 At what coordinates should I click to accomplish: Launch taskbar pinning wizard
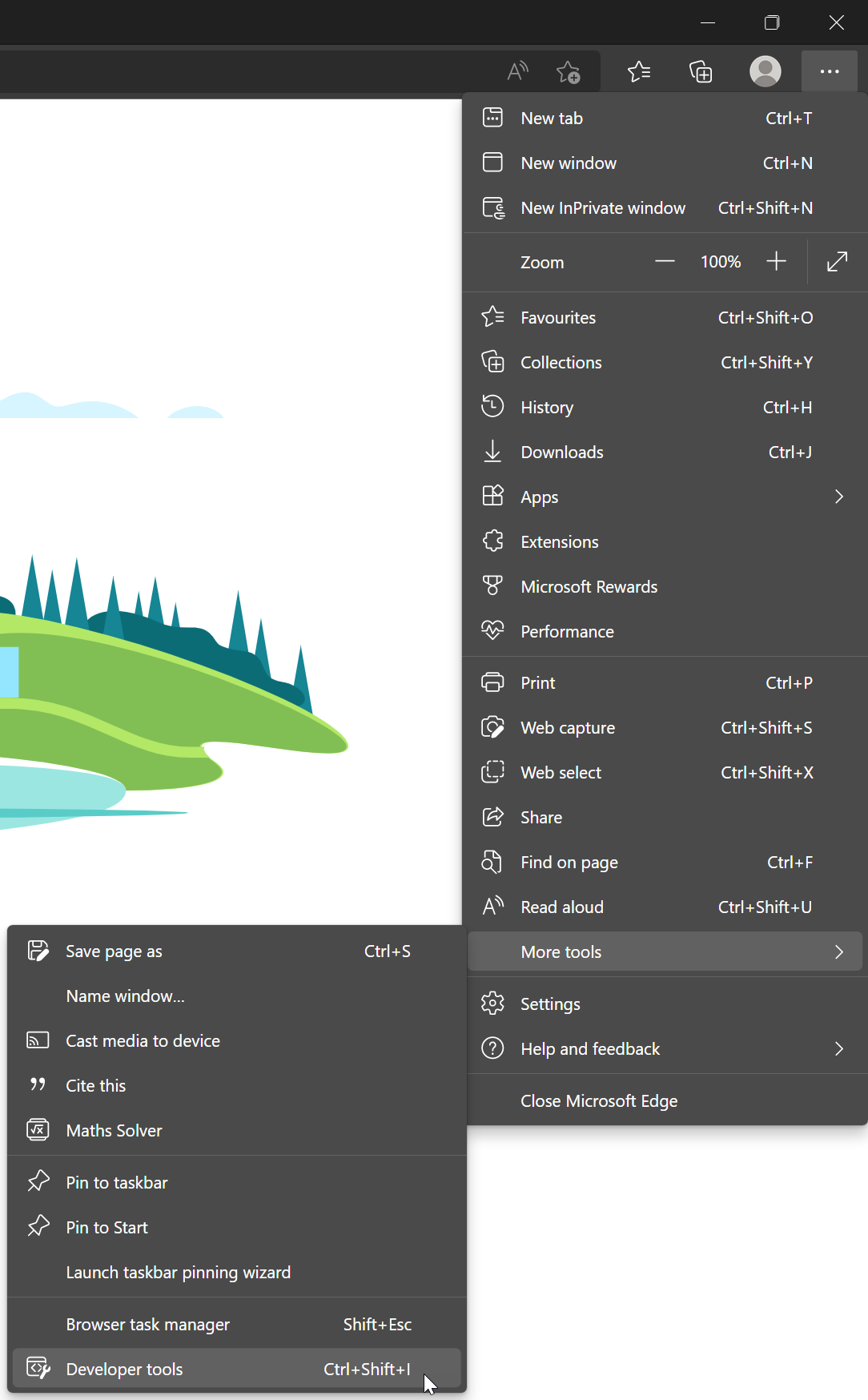237,1272
